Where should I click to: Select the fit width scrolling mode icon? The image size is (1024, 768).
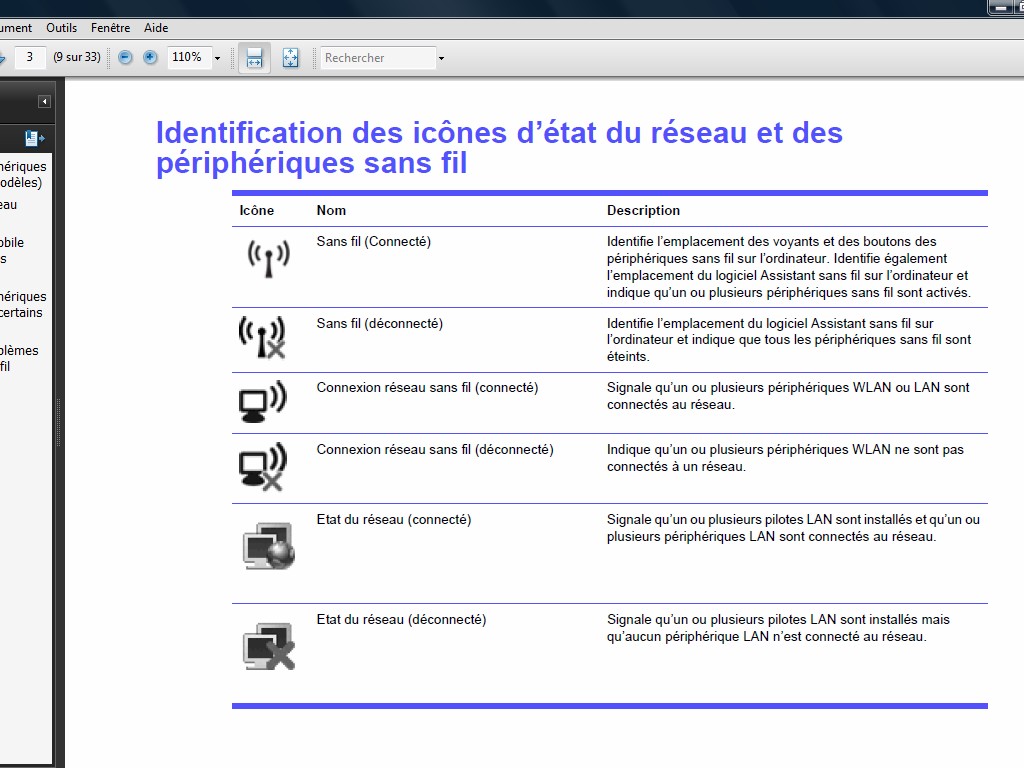pyautogui.click(x=254, y=58)
